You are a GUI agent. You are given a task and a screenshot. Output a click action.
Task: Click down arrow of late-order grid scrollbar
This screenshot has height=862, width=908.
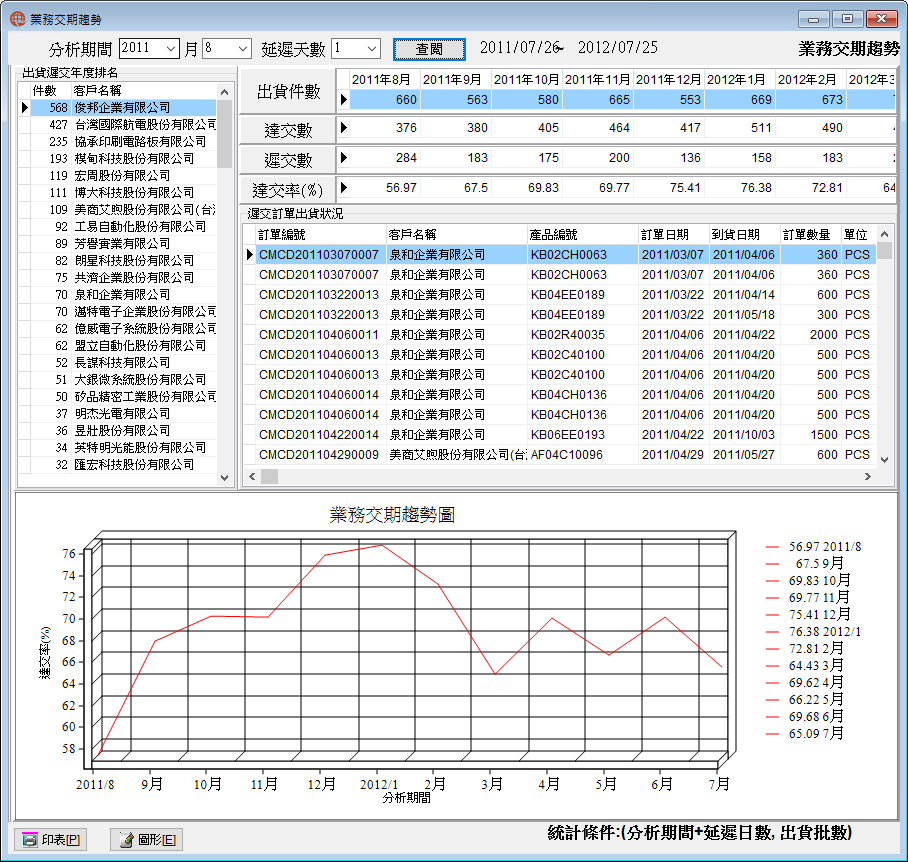(884, 460)
